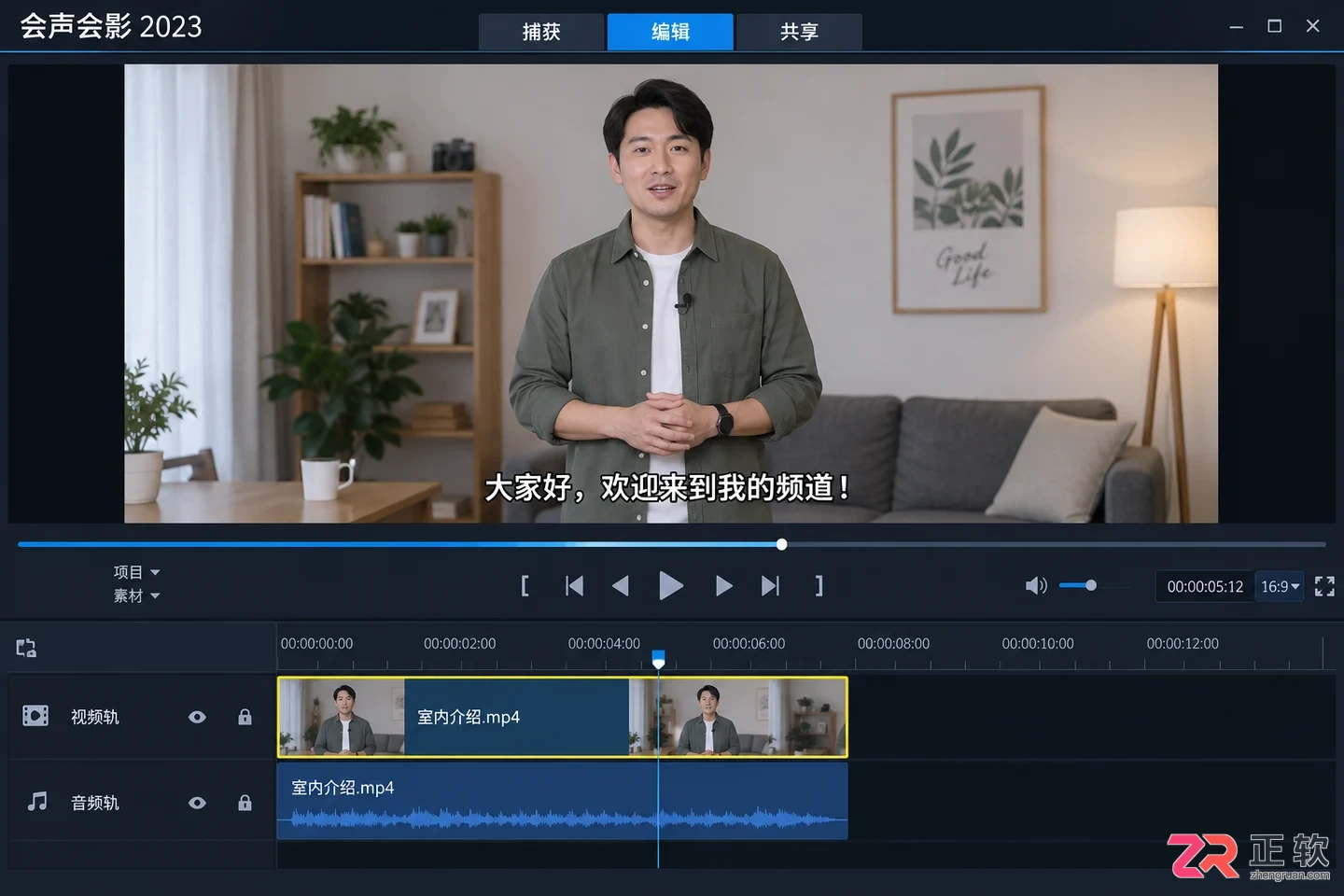The image size is (1344, 896).
Task: Open the 16:9 aspect ratio dropdown
Action: coord(1280,587)
